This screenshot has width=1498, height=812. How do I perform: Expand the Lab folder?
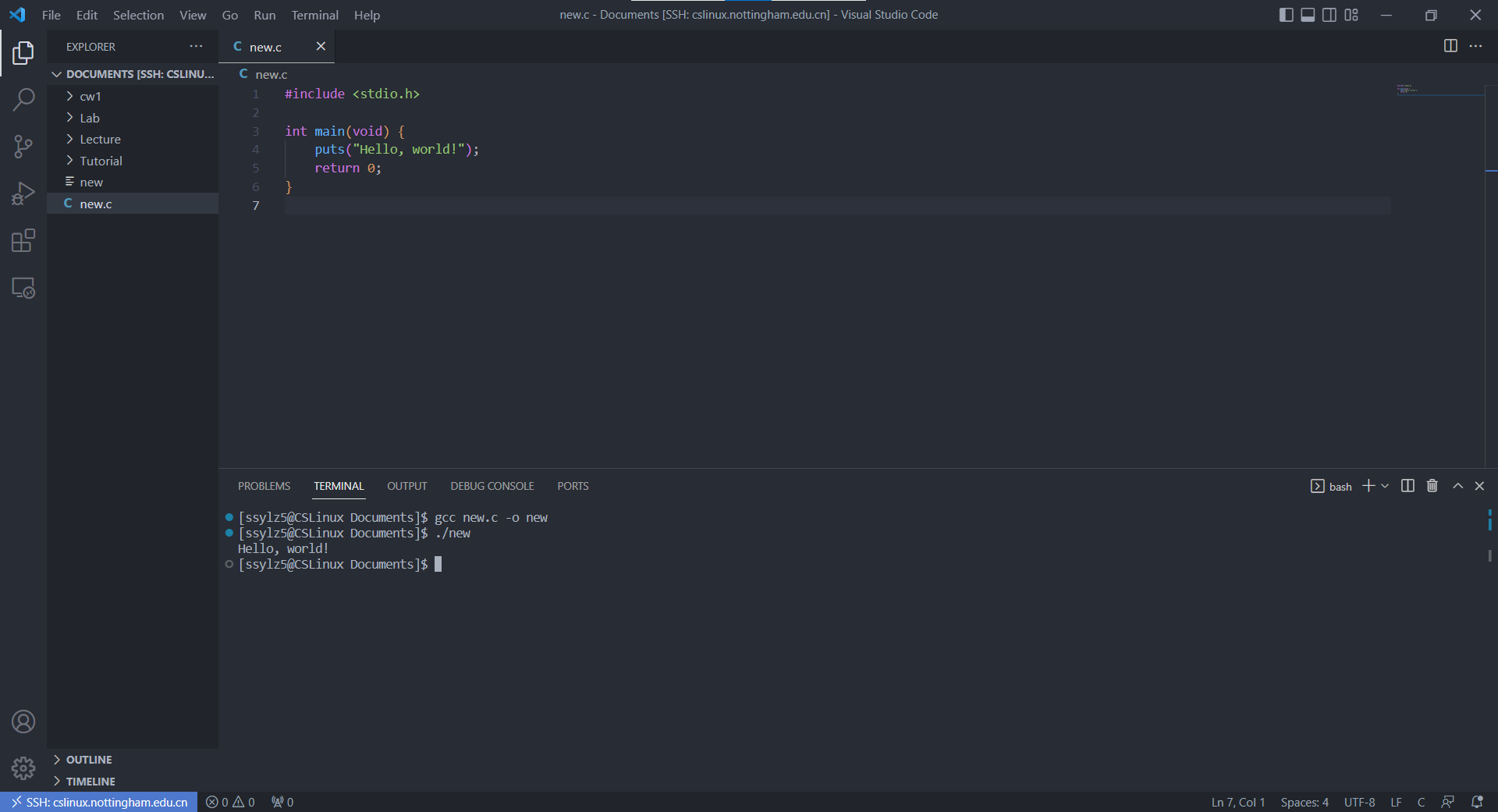point(133,118)
